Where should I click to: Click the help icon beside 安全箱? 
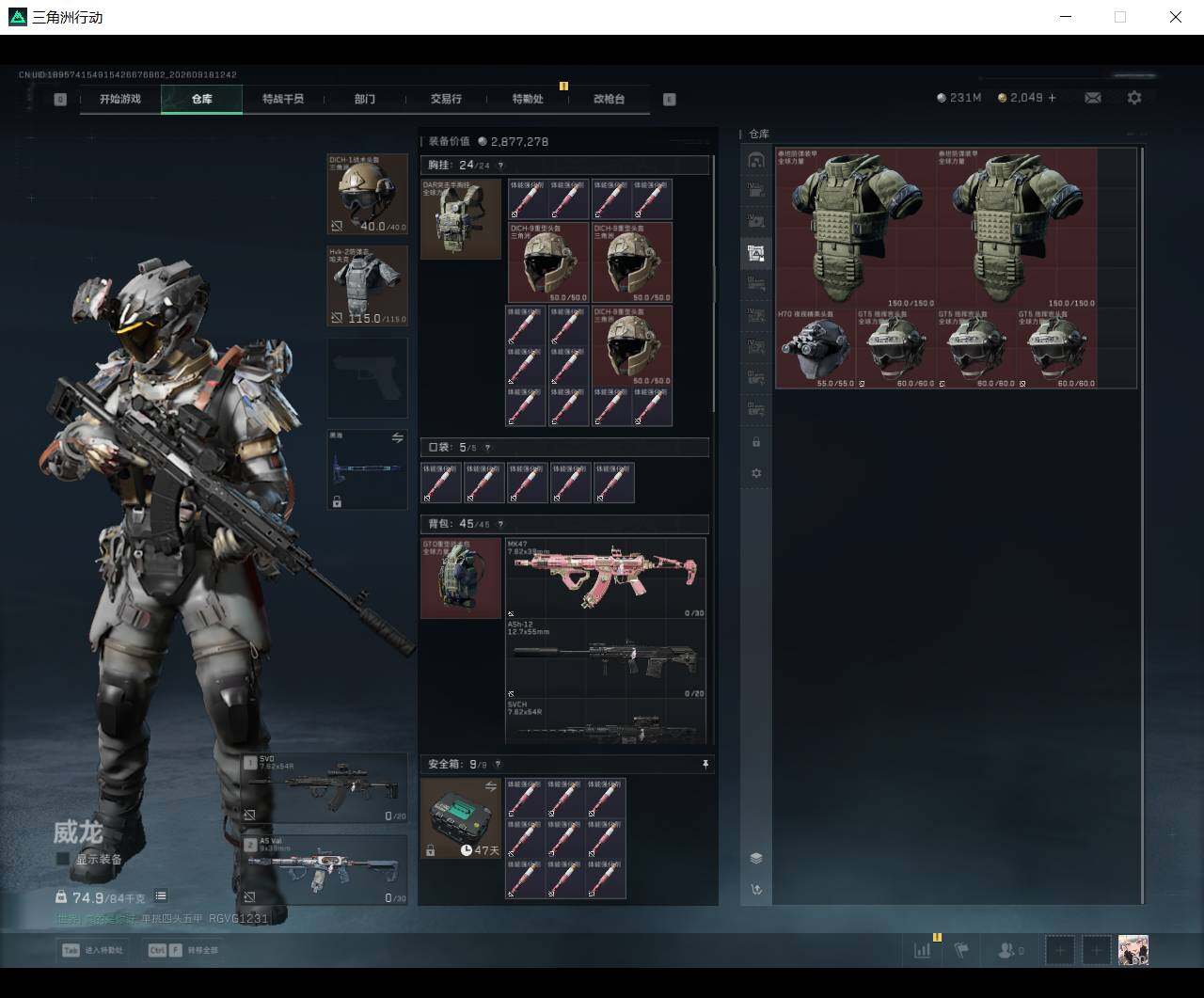point(498,765)
